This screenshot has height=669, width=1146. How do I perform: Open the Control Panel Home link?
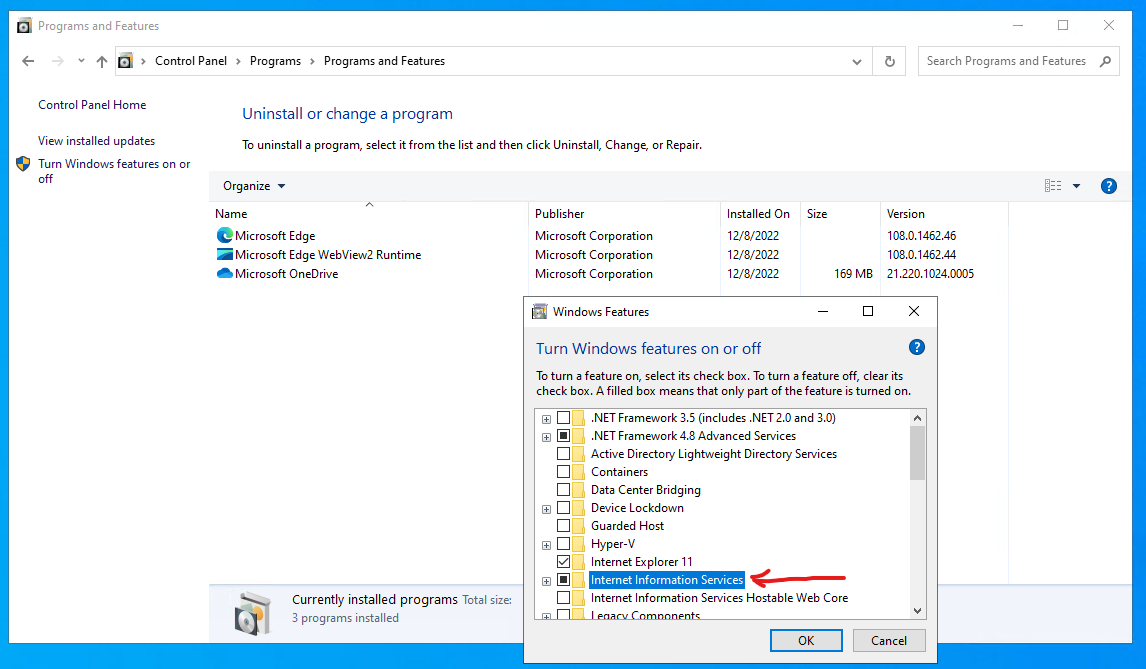[x=92, y=105]
